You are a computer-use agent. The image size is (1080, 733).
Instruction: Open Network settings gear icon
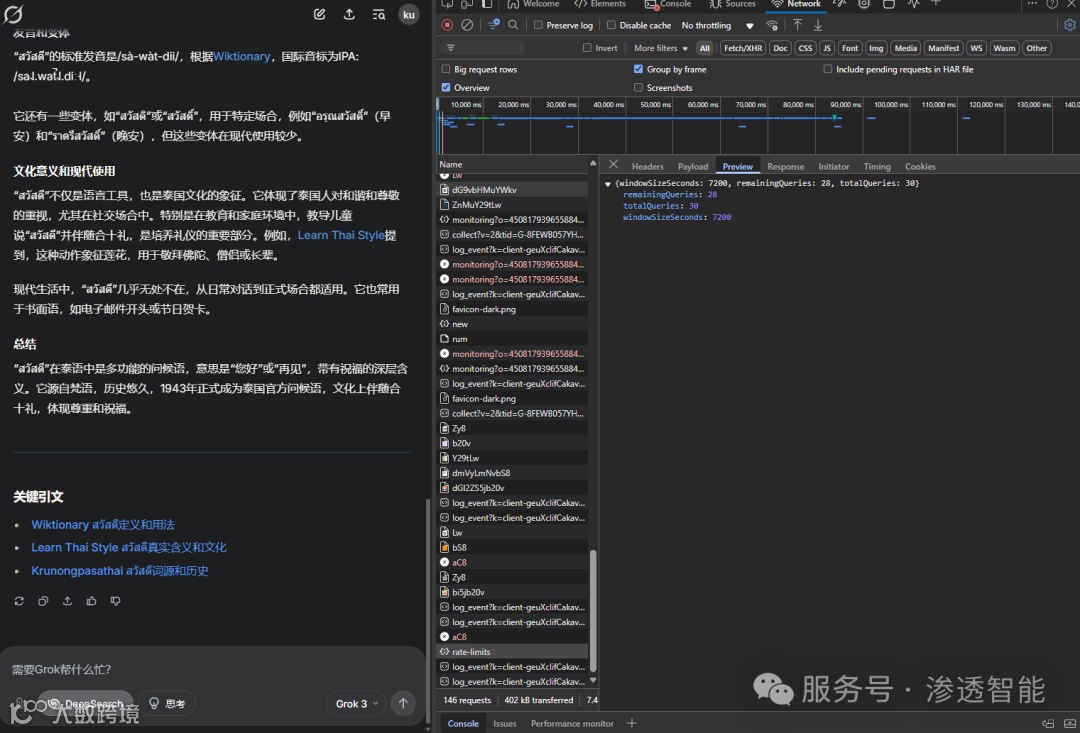[x=1069, y=25]
